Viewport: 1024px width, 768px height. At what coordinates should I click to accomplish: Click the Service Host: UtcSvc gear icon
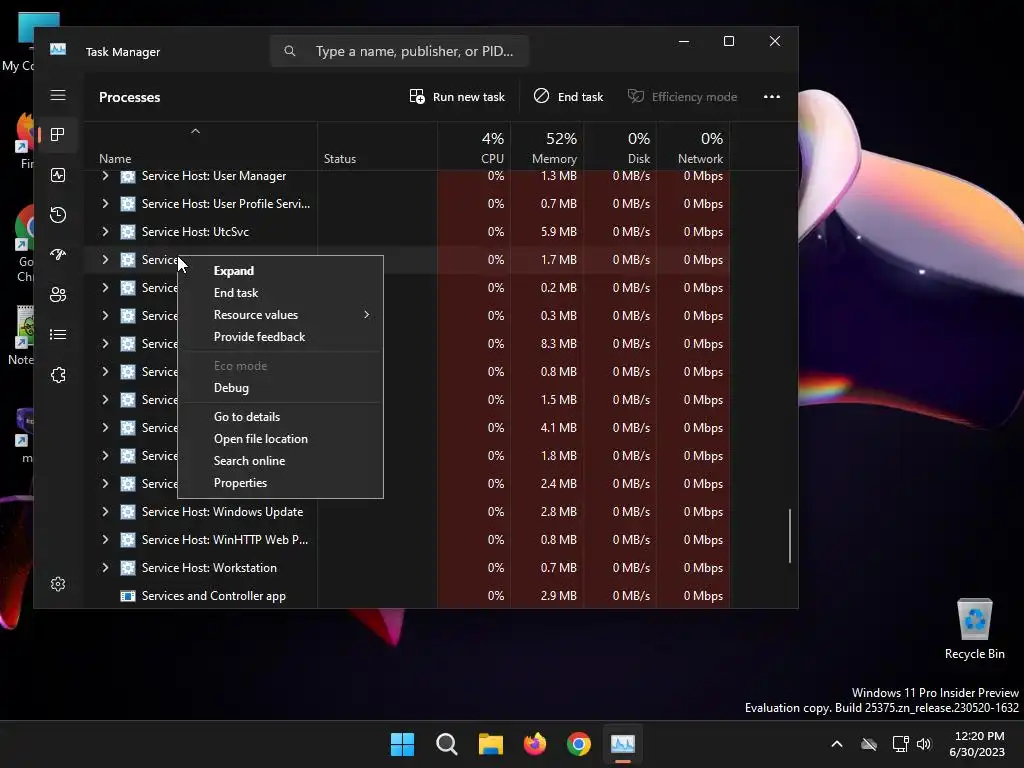(128, 232)
